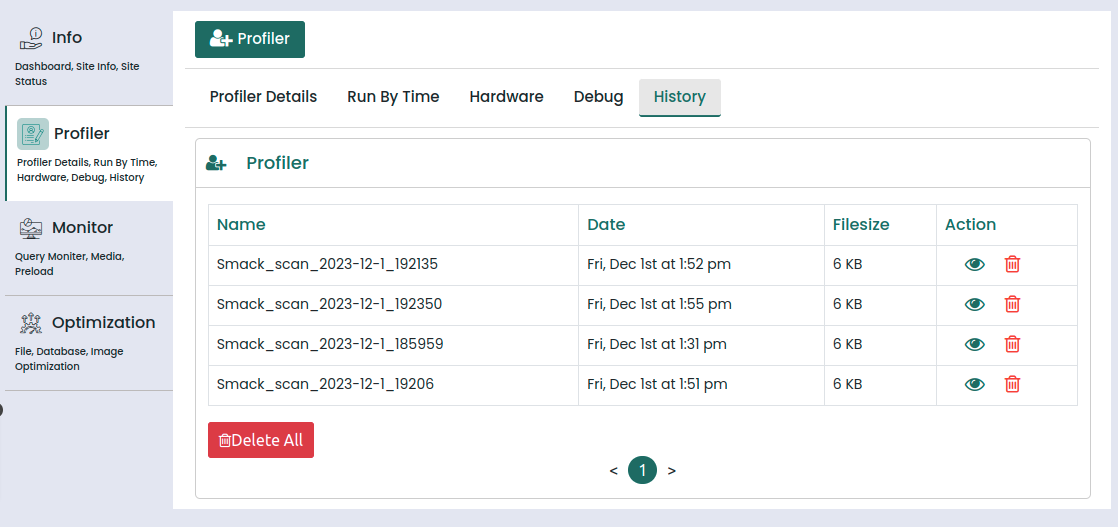View the Smack_scan_2023-12-1_19206 scan report
This screenshot has width=1118, height=527.
click(x=974, y=384)
